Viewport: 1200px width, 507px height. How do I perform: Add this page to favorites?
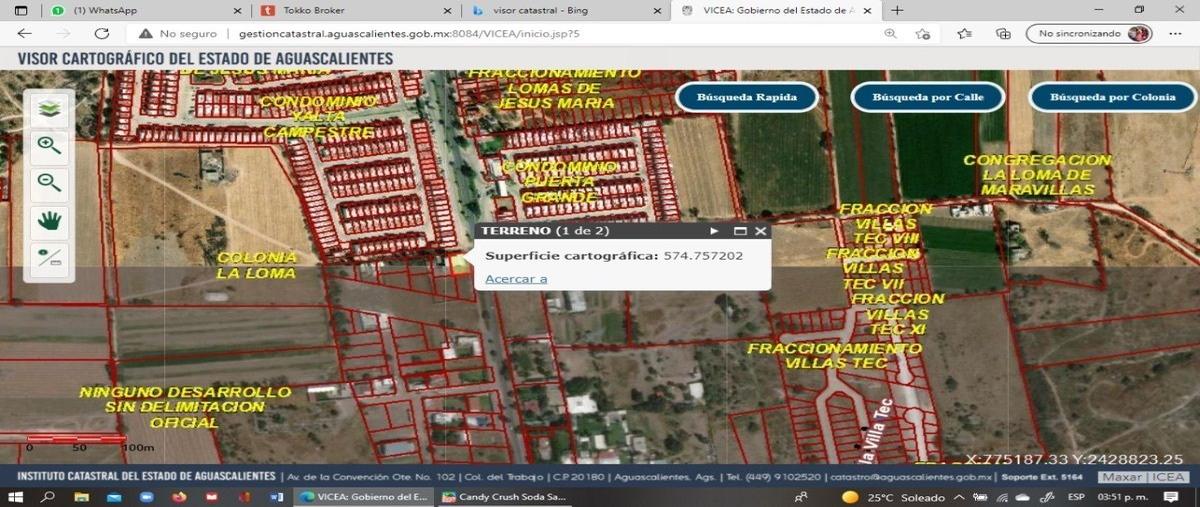[x=922, y=33]
